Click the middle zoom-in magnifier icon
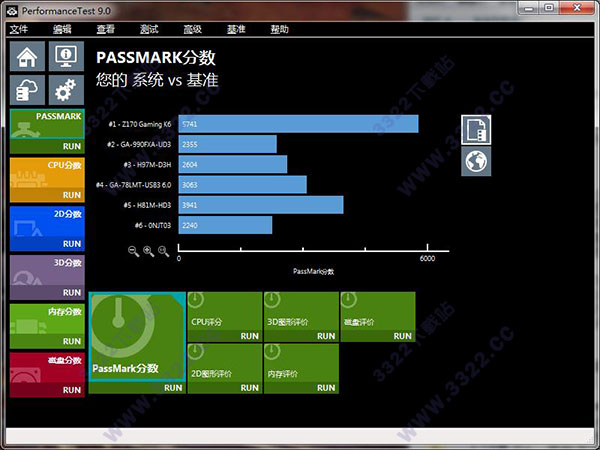 click(x=148, y=251)
